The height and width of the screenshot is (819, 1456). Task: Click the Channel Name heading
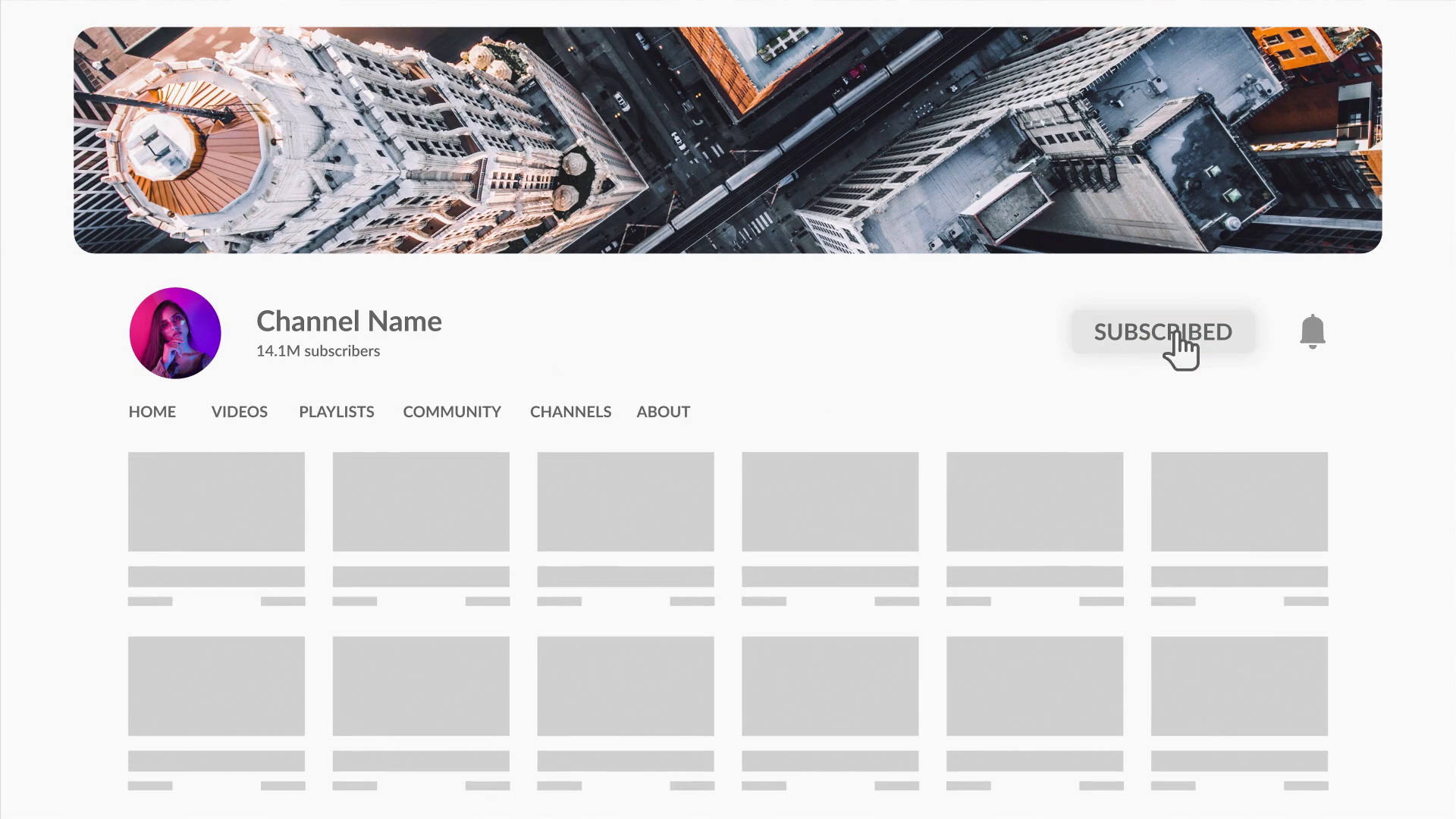tap(349, 321)
